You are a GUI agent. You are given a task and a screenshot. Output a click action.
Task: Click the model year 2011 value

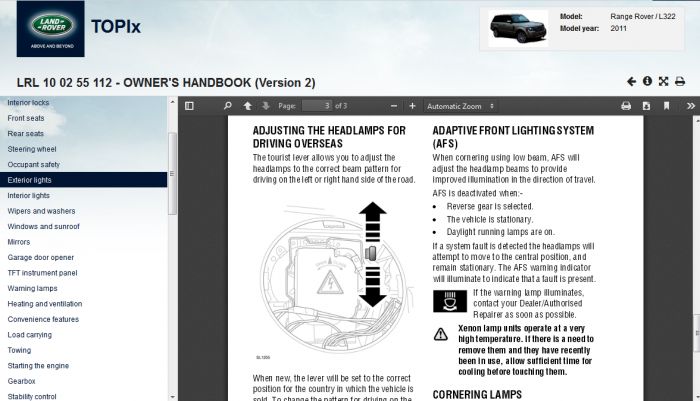[x=619, y=28]
